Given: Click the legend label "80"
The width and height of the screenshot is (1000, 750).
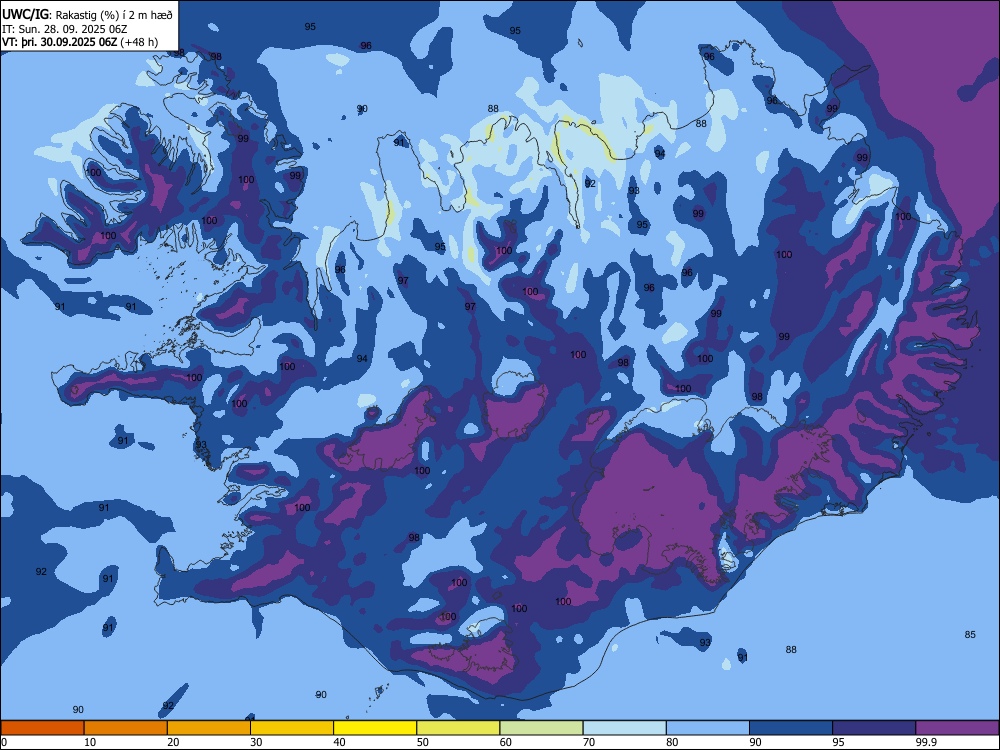Looking at the screenshot, I should click(x=672, y=742).
